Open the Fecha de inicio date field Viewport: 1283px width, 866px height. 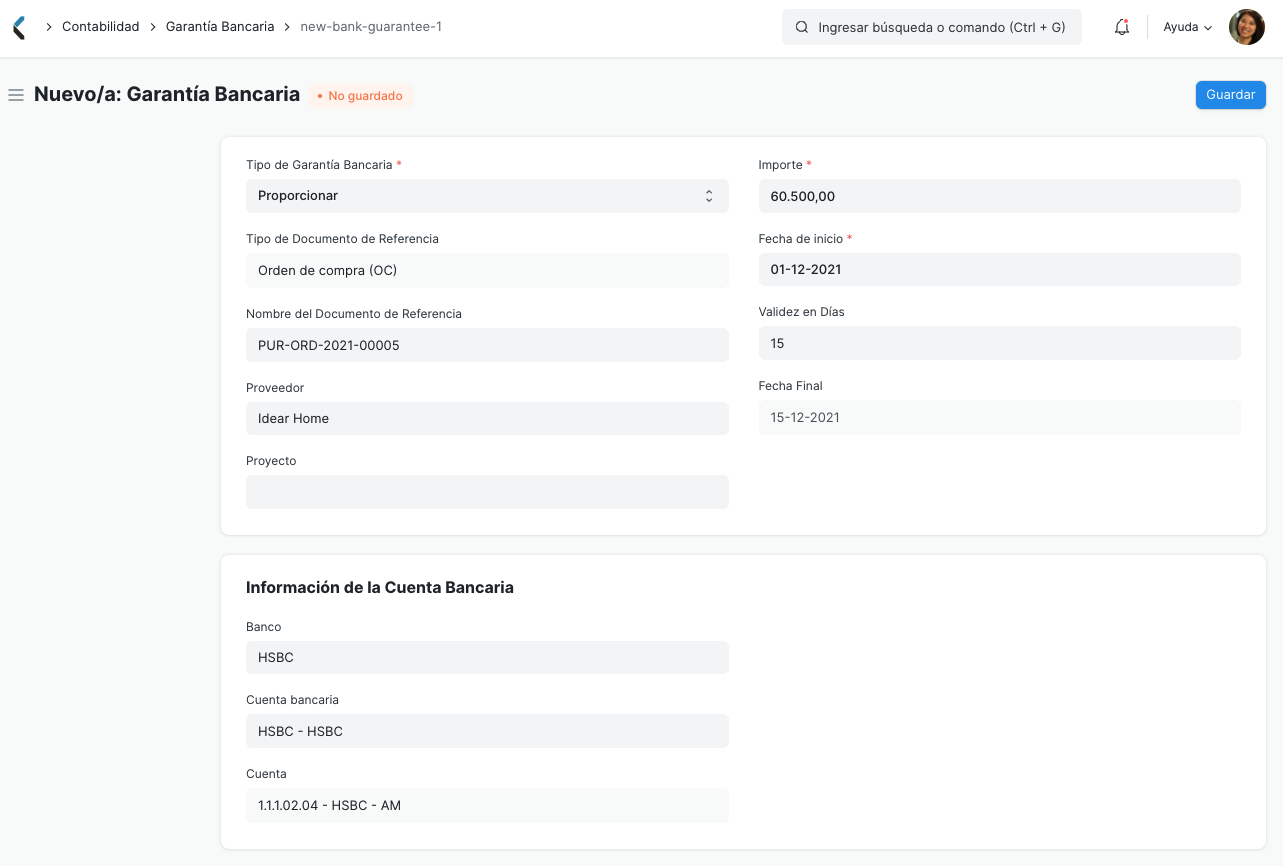(x=999, y=270)
